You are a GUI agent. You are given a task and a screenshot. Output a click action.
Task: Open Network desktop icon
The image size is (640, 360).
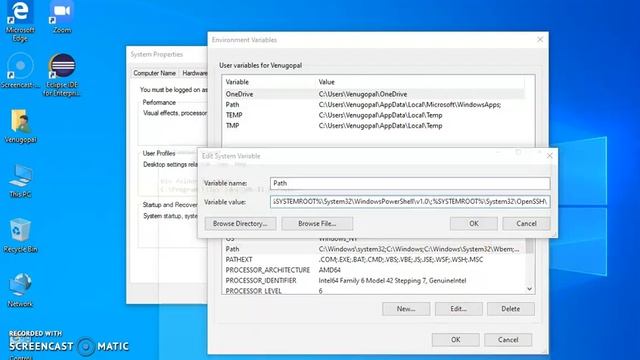pos(20,290)
